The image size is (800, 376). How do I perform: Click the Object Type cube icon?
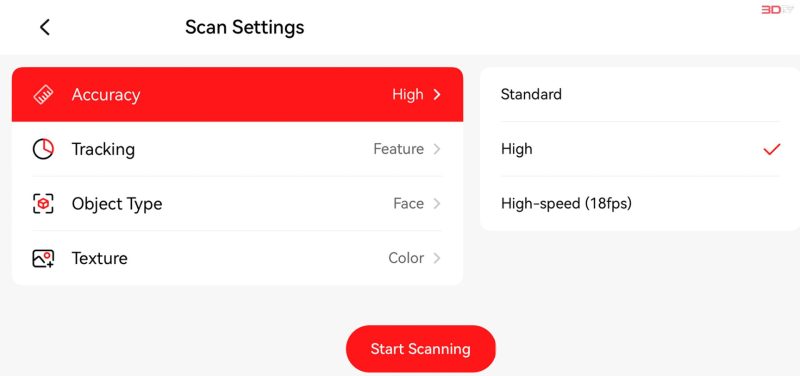pos(43,204)
